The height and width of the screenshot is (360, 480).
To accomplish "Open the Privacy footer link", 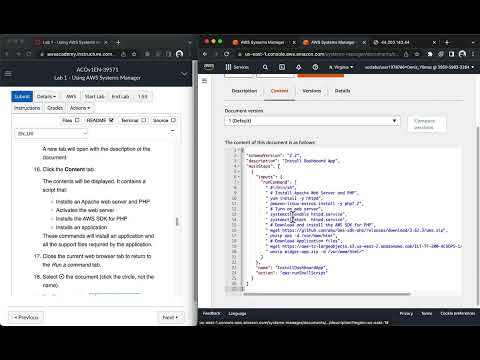I will pos(406,313).
